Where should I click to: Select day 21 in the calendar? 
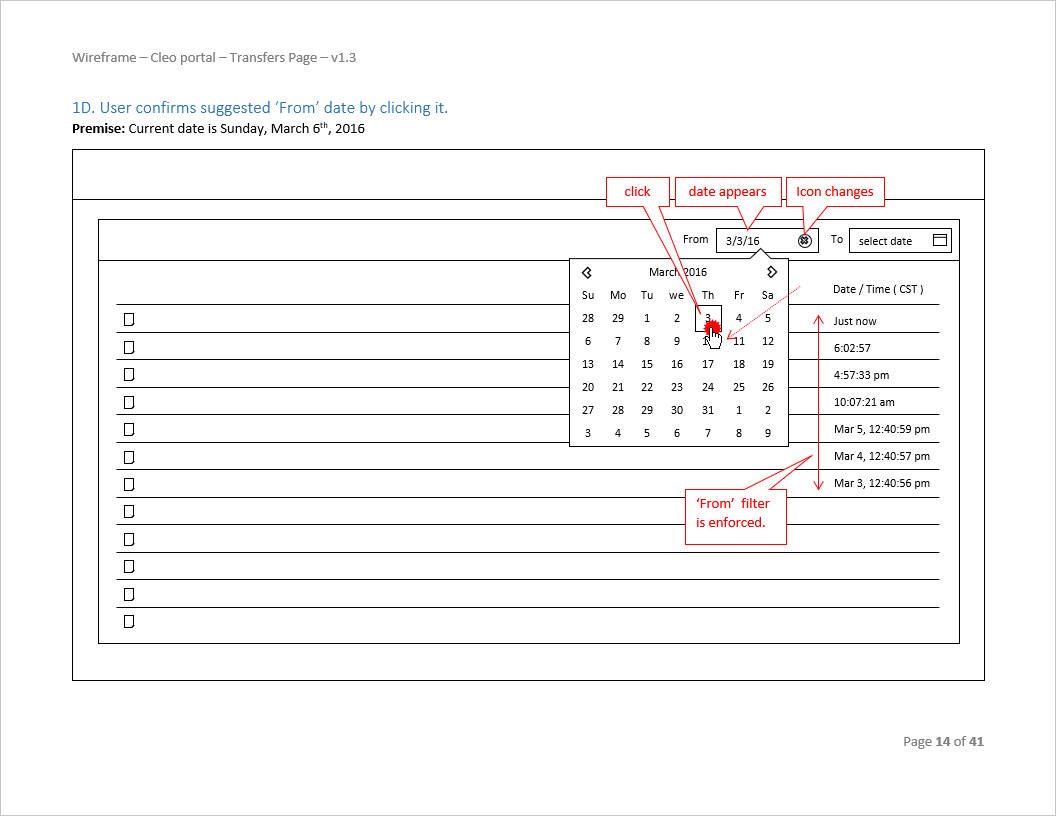click(x=618, y=387)
